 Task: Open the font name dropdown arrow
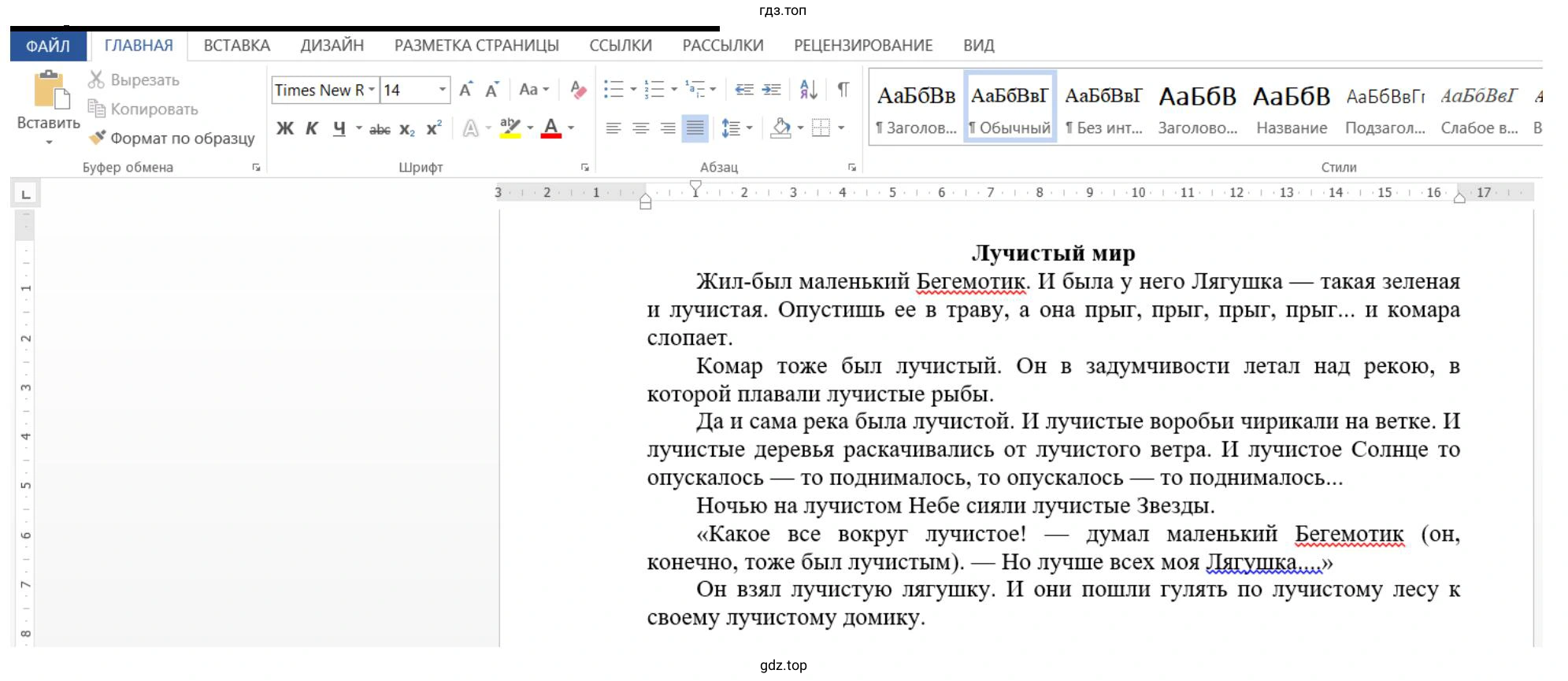372,90
